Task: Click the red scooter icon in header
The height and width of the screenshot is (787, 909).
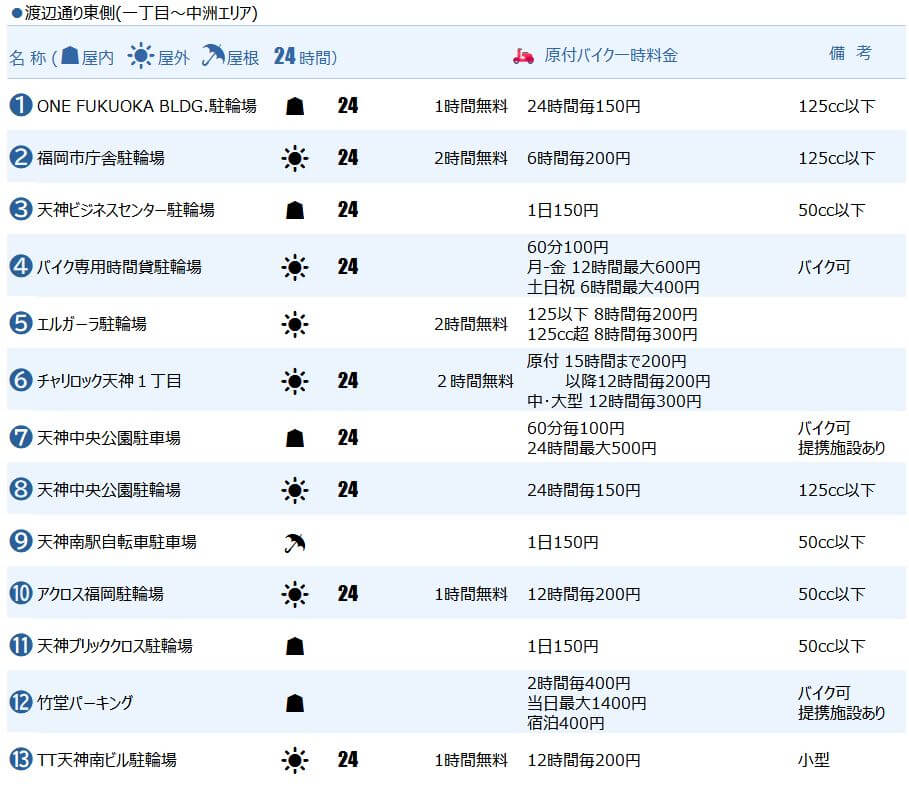Action: click(x=523, y=56)
